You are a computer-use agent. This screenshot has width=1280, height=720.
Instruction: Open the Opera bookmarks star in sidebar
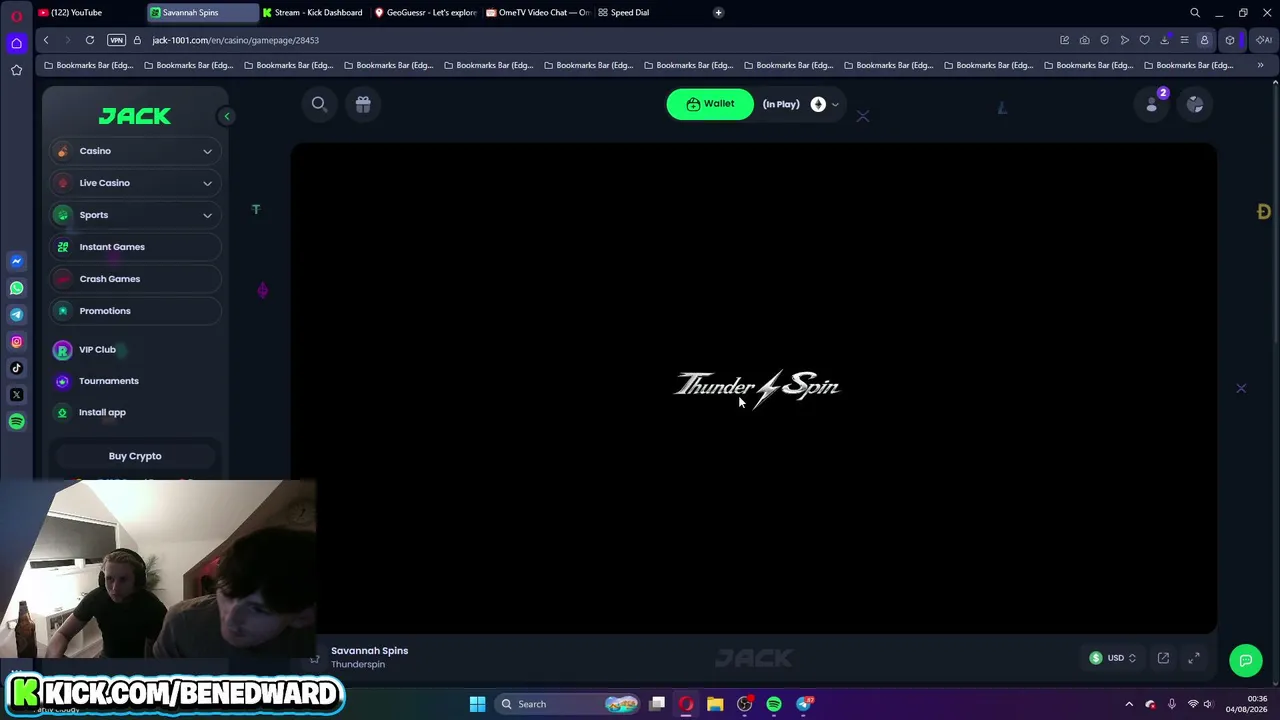tap(16, 70)
